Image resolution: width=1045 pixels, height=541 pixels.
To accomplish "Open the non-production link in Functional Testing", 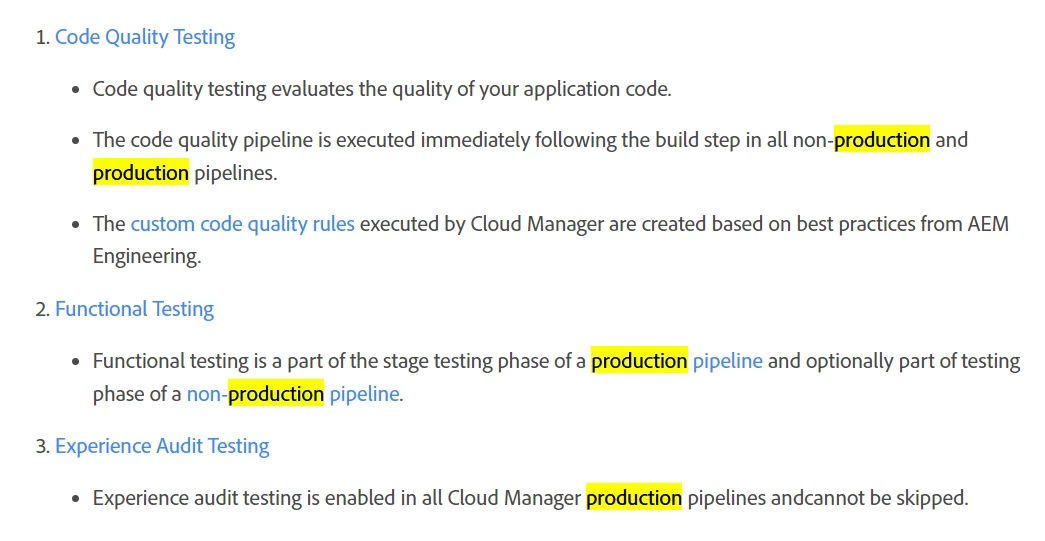I will [255, 394].
